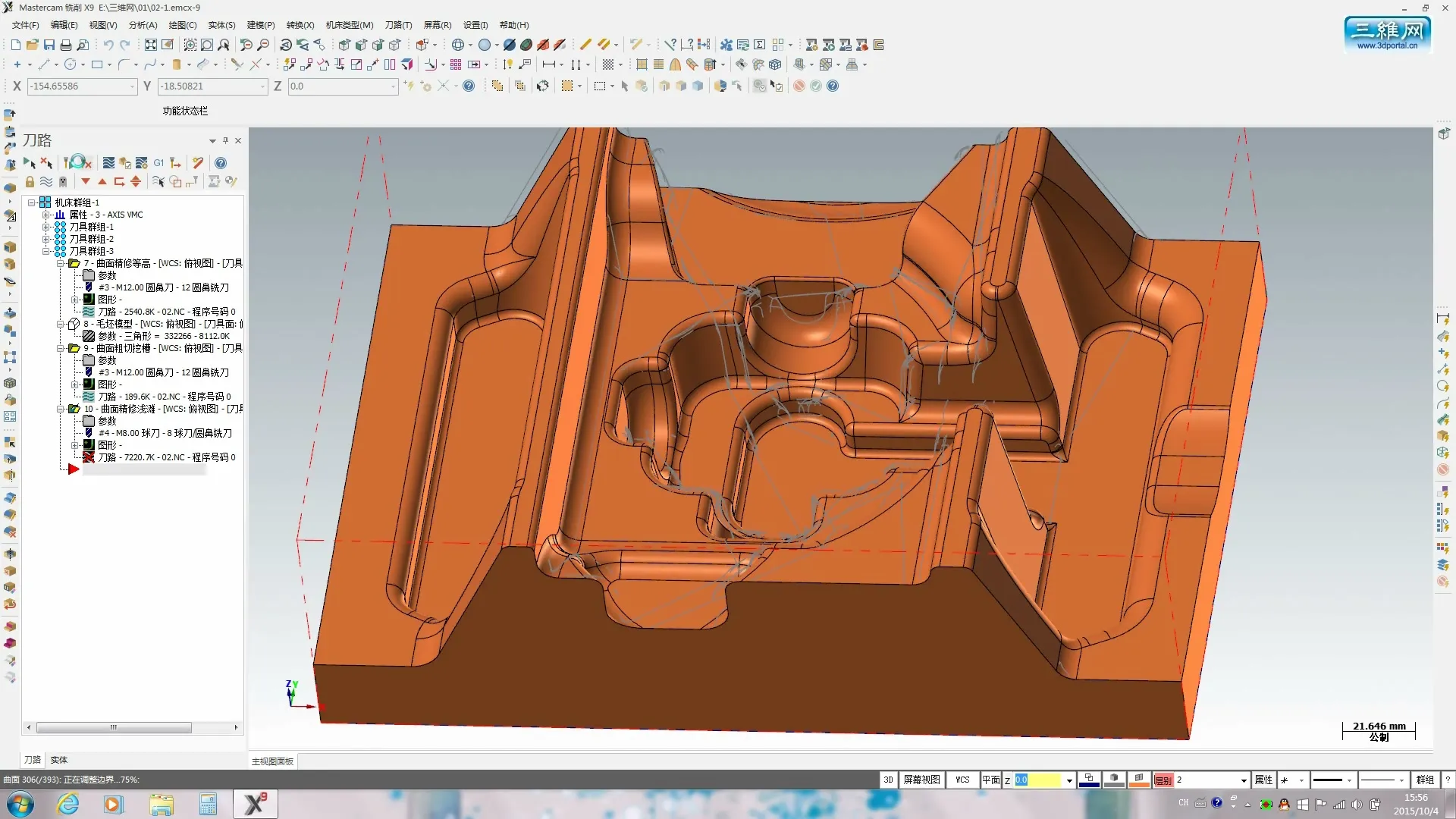Open the 刀路(T) menu
This screenshot has height=819, width=1456.
398,25
